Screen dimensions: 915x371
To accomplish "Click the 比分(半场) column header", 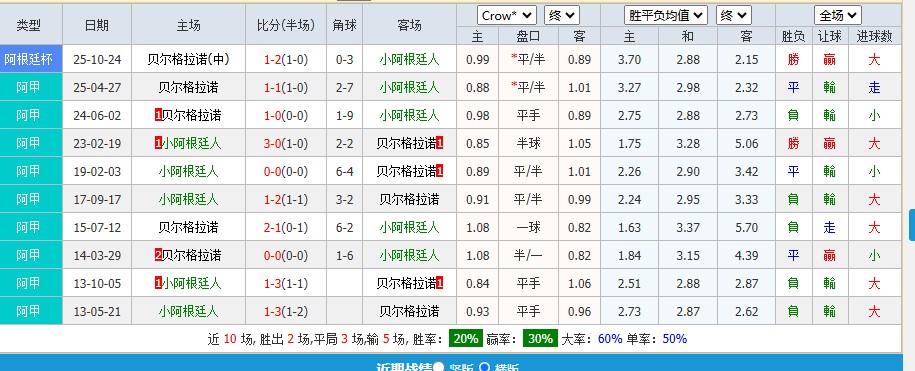I will coord(286,25).
